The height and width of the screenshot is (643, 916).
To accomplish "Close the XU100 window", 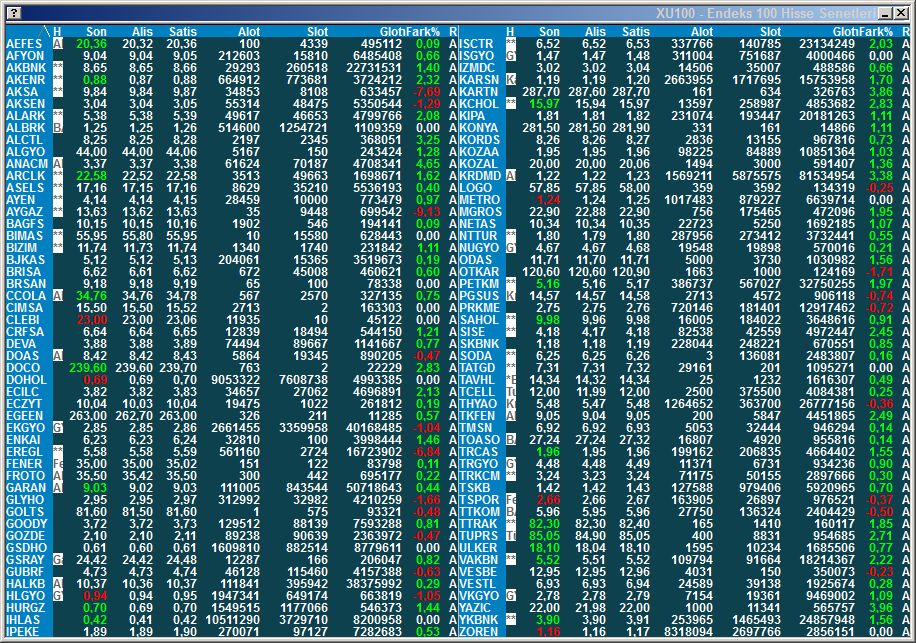I will [x=900, y=13].
